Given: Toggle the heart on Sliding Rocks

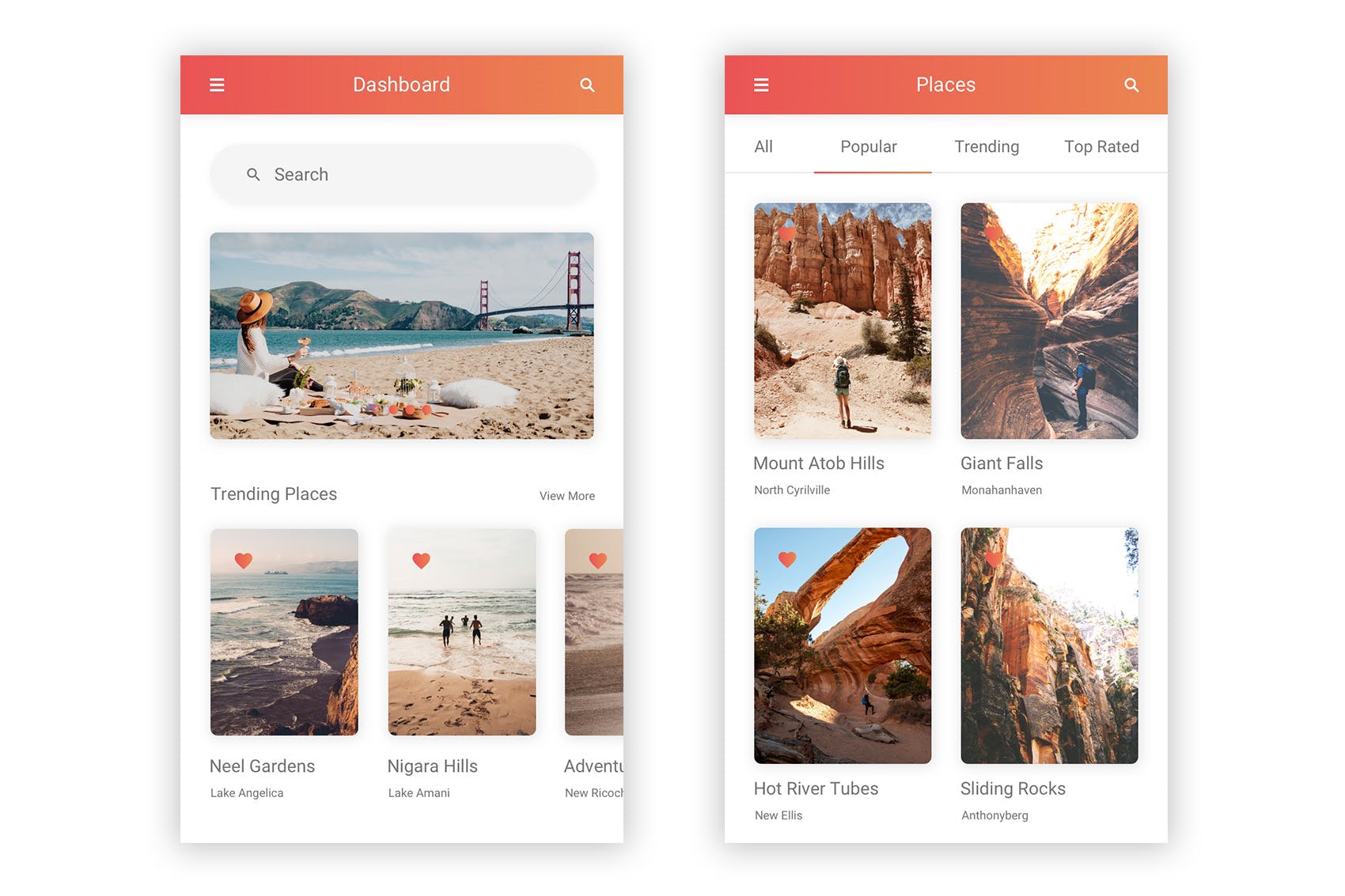Looking at the screenshot, I should pyautogui.click(x=994, y=558).
